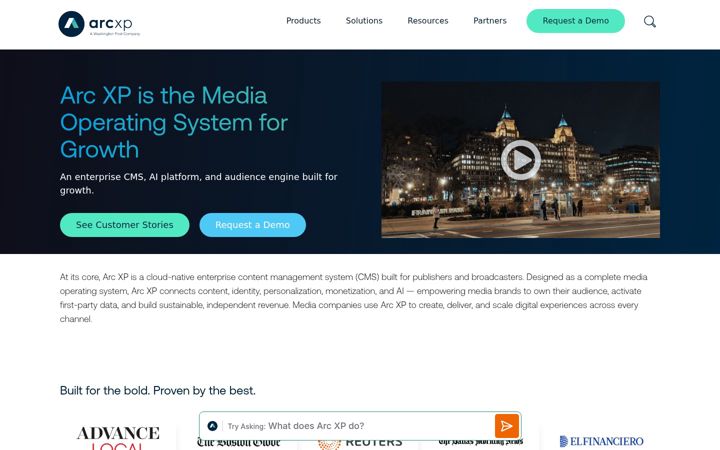Open the Partners menu
720x450 pixels.
point(489,21)
